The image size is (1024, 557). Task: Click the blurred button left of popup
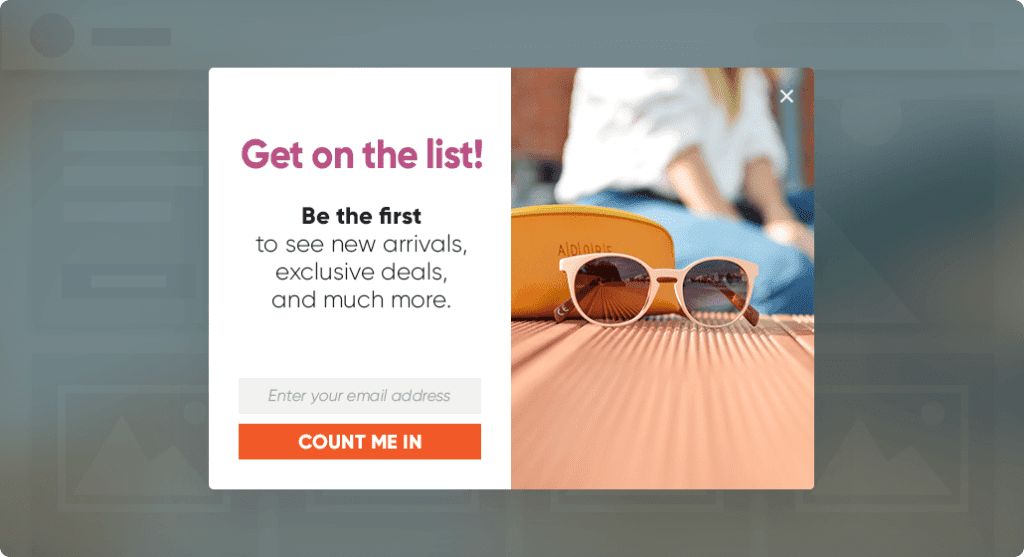[129, 281]
